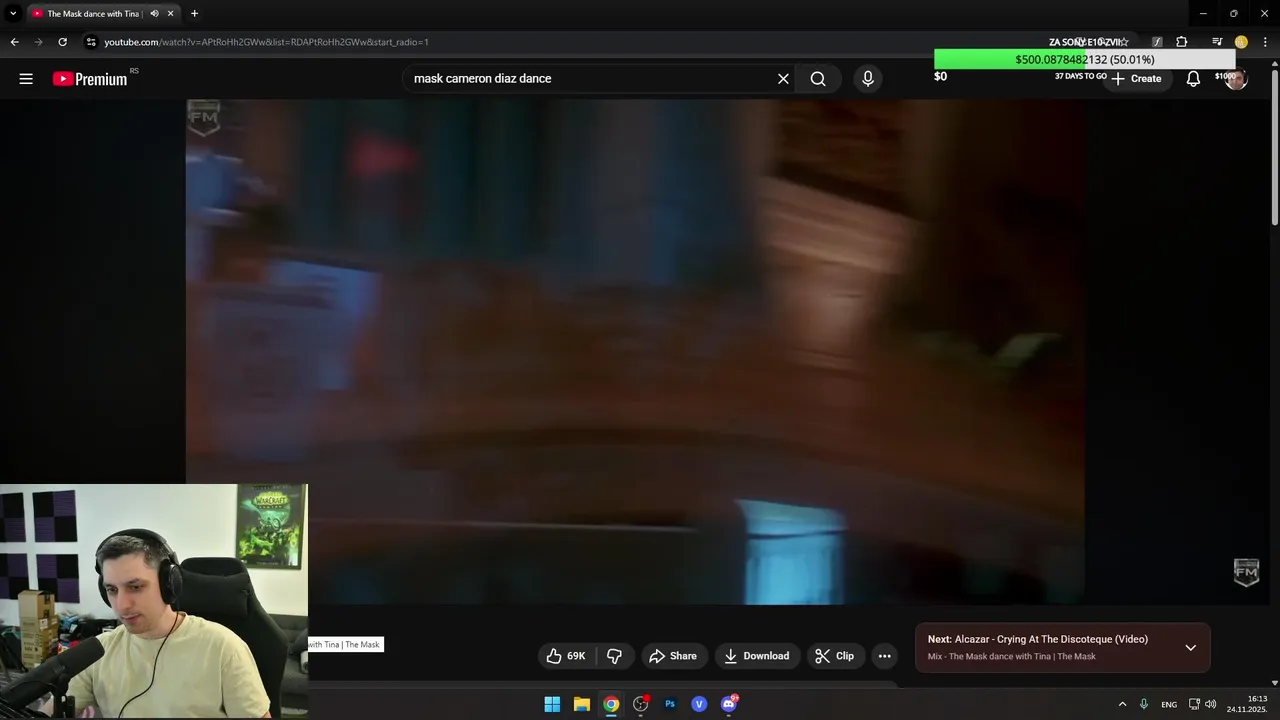Expand the Mix playlist panel chevron
The image size is (1280, 720).
(1190, 647)
